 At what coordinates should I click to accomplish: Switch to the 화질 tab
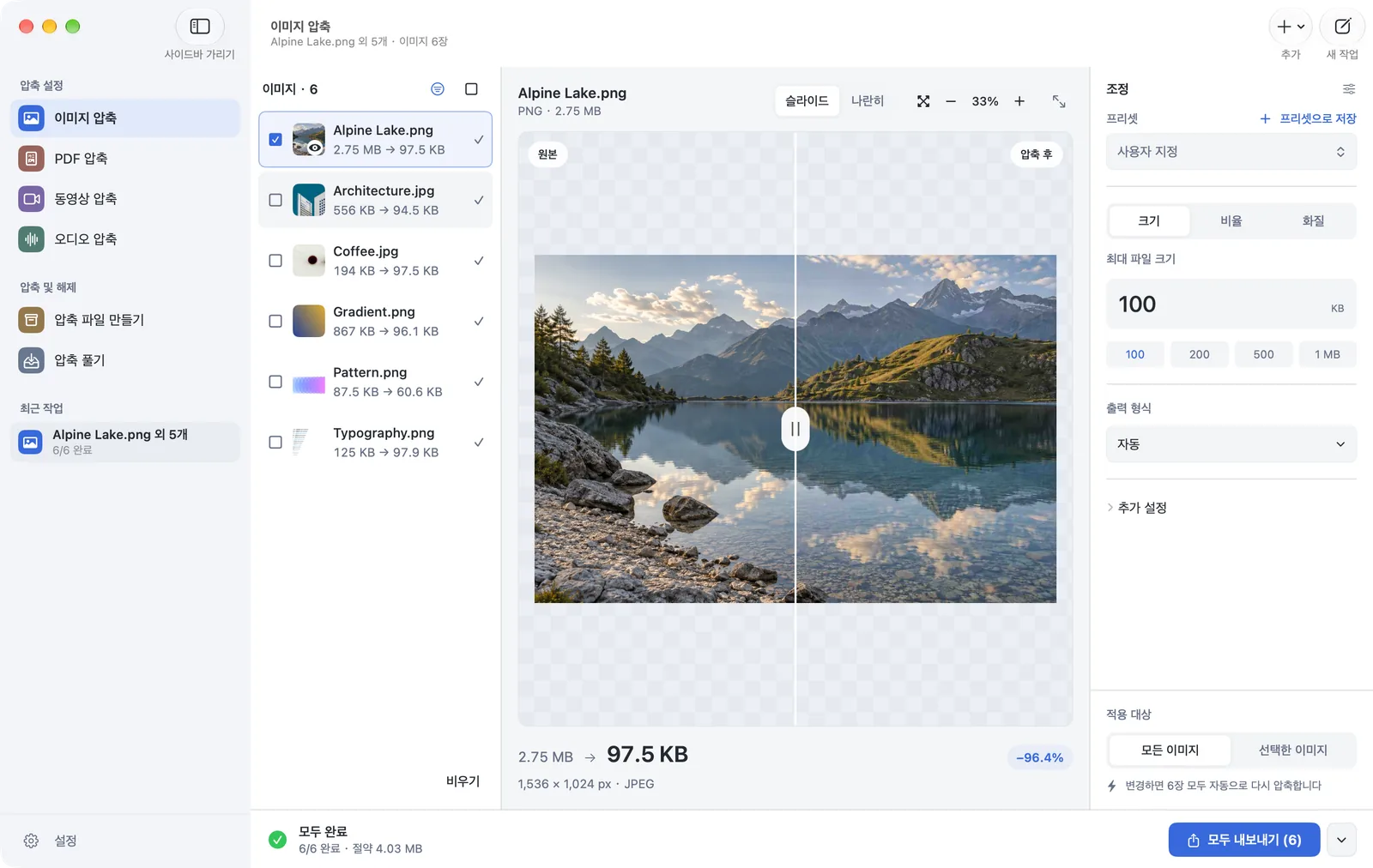[x=1313, y=221]
